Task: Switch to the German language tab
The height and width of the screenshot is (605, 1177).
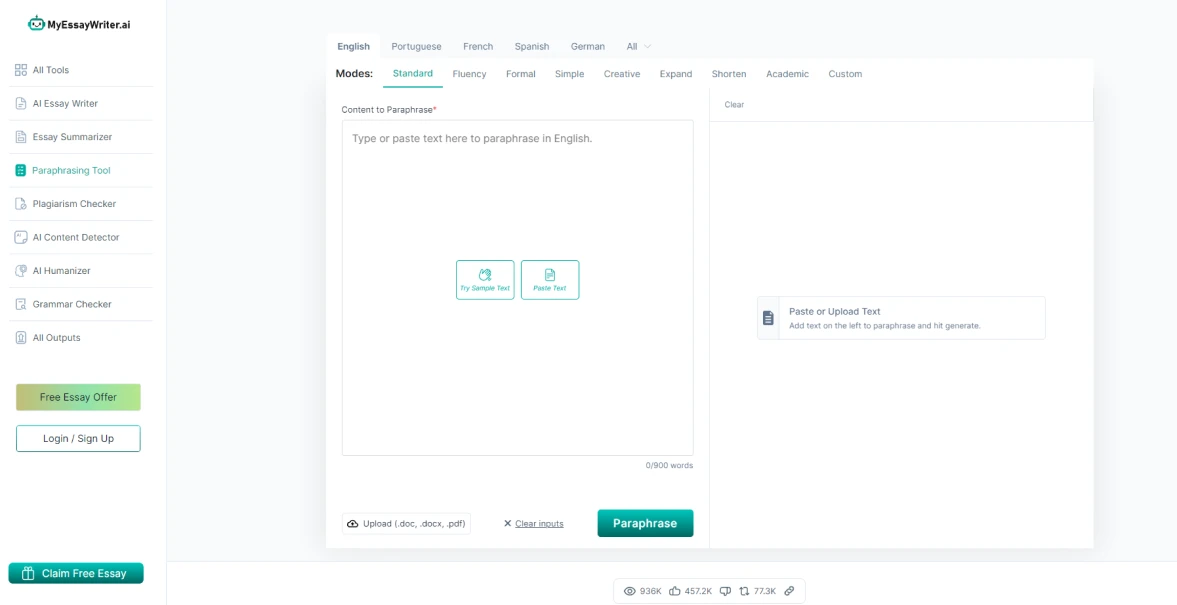Action: click(587, 46)
